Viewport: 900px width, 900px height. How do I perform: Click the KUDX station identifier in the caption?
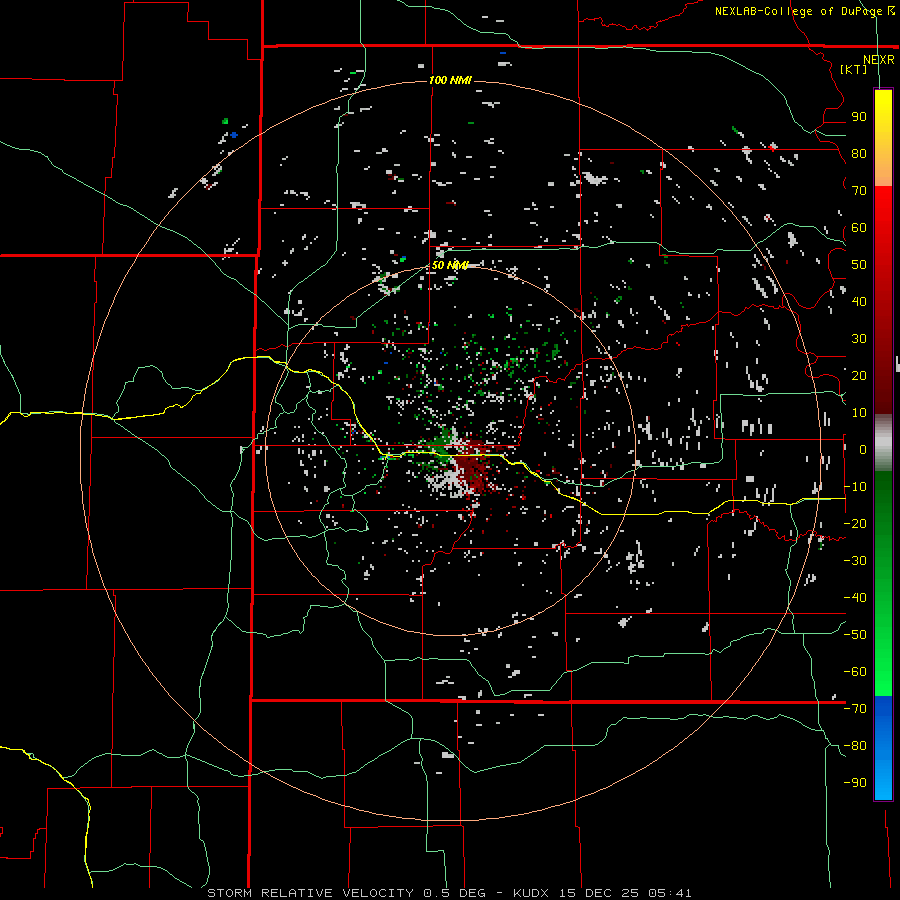pyautogui.click(x=532, y=893)
